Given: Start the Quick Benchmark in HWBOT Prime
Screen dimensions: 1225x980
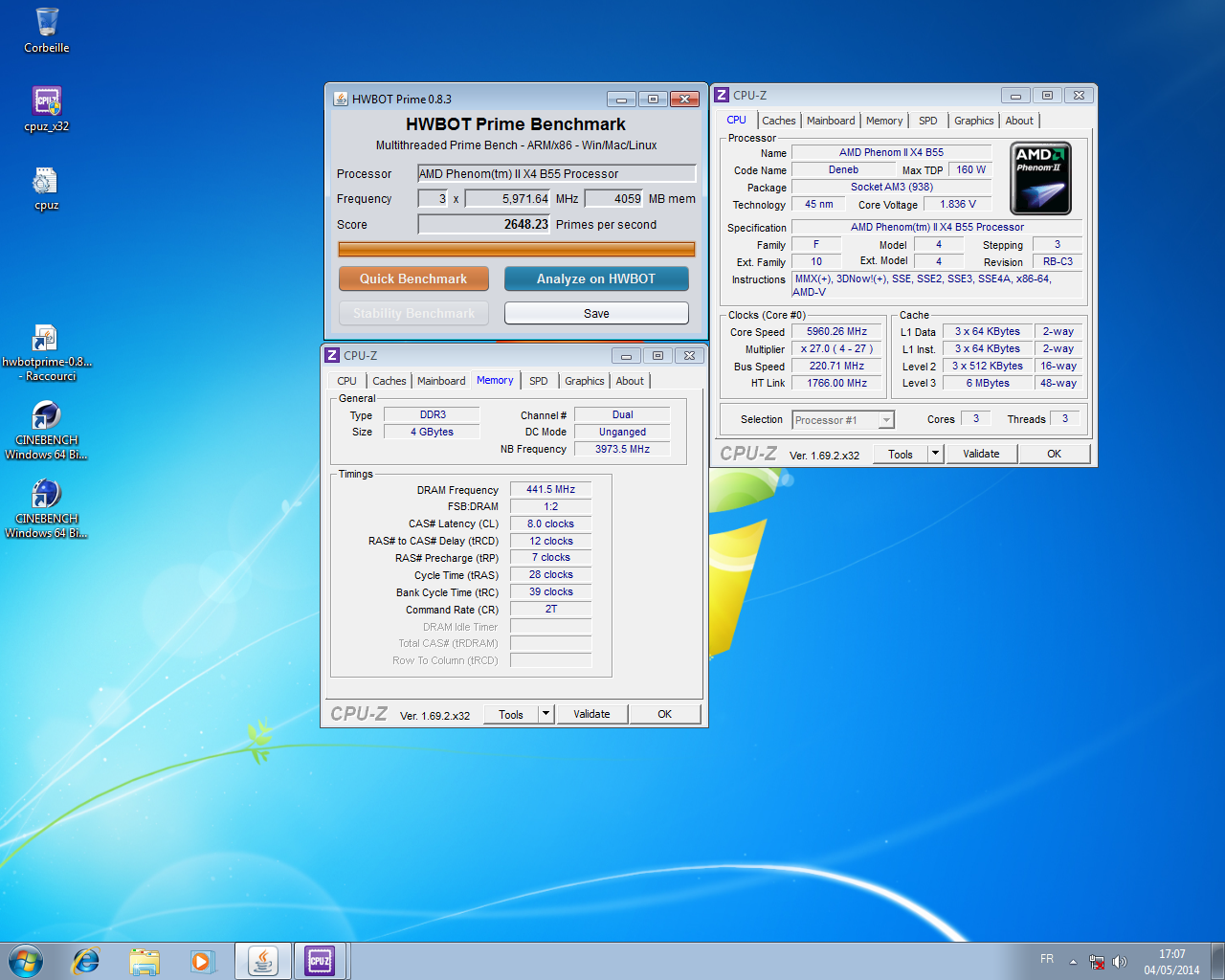Looking at the screenshot, I should coord(413,278).
